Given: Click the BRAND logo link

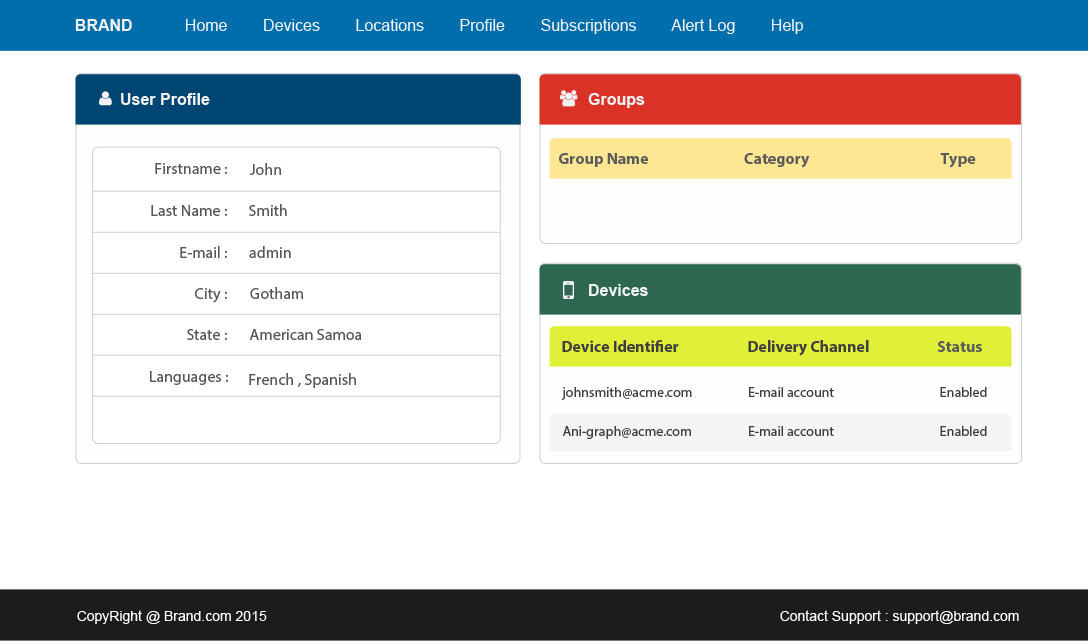Looking at the screenshot, I should point(103,25).
